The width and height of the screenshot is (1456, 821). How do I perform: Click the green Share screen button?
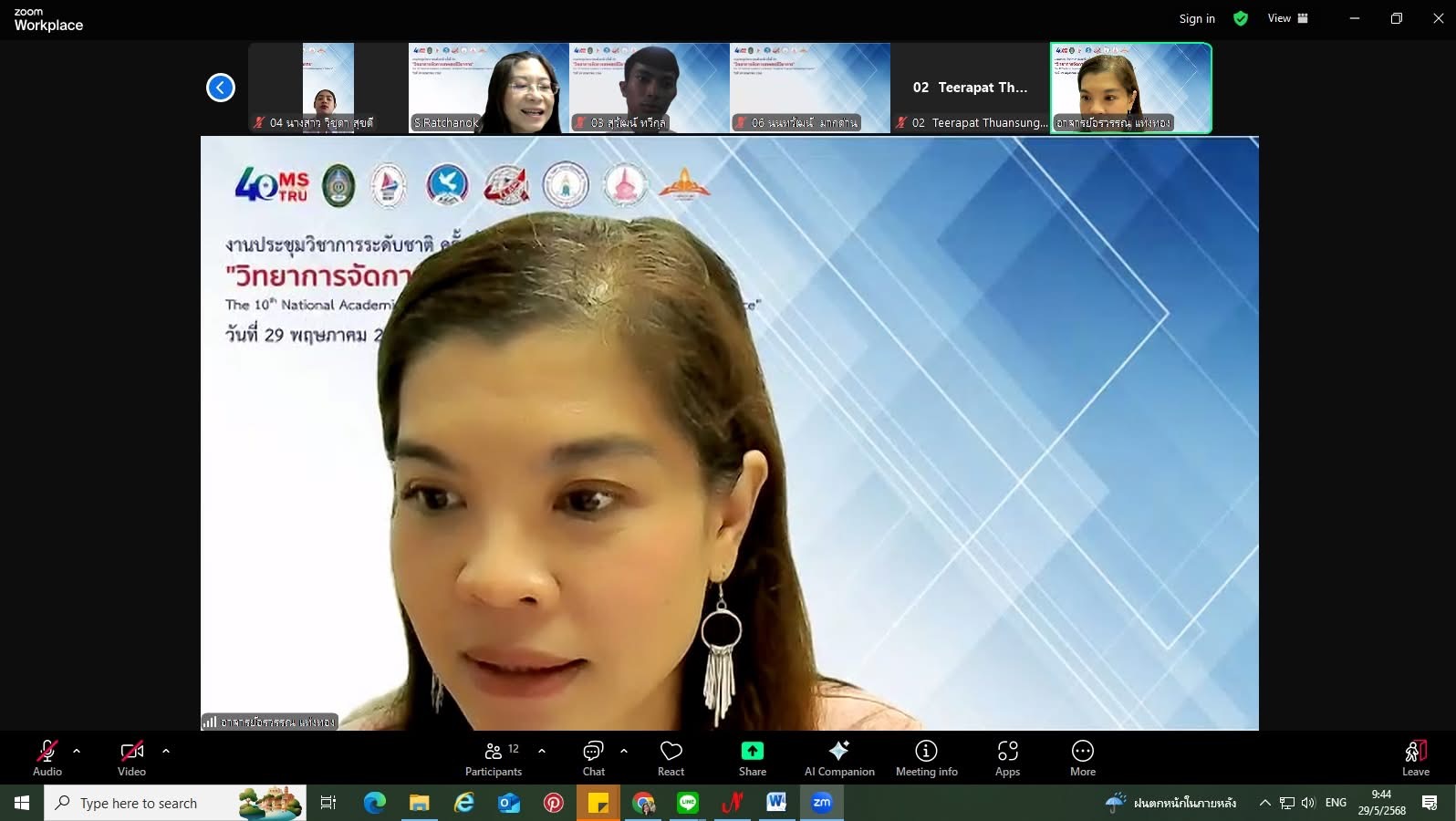[x=752, y=758]
